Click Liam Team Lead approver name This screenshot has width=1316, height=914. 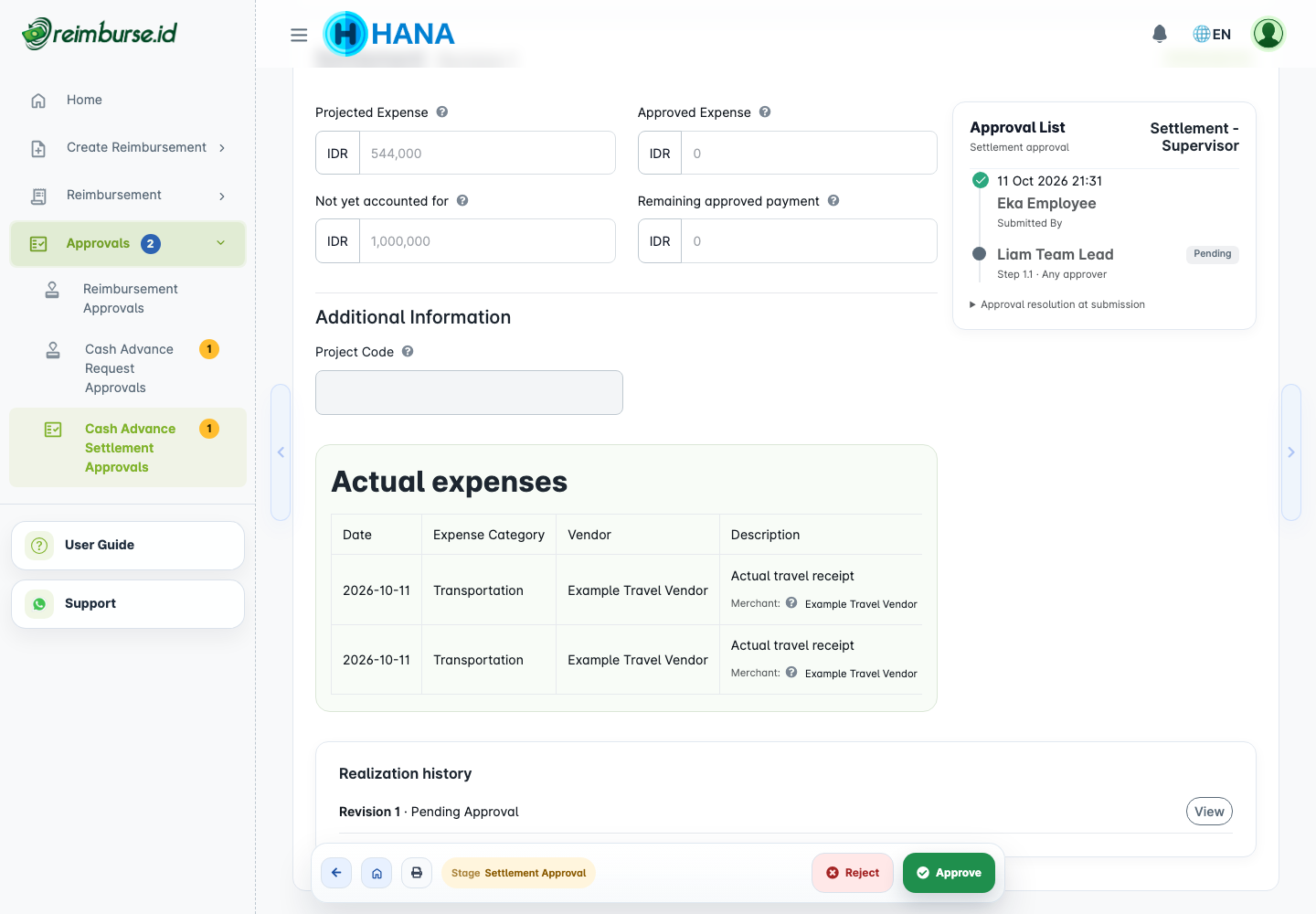tap(1056, 254)
